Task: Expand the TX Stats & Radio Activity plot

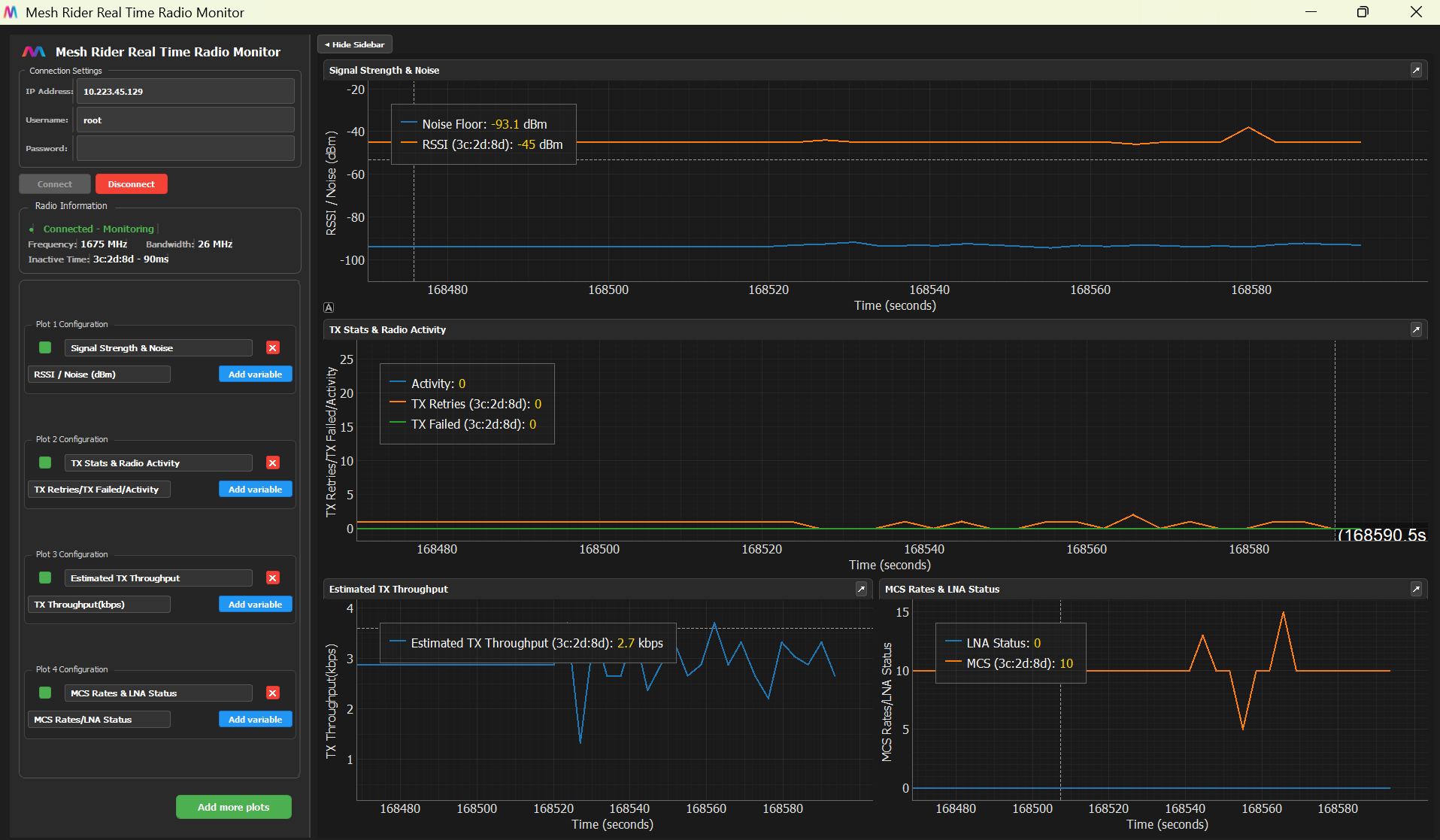Action: pos(1416,329)
